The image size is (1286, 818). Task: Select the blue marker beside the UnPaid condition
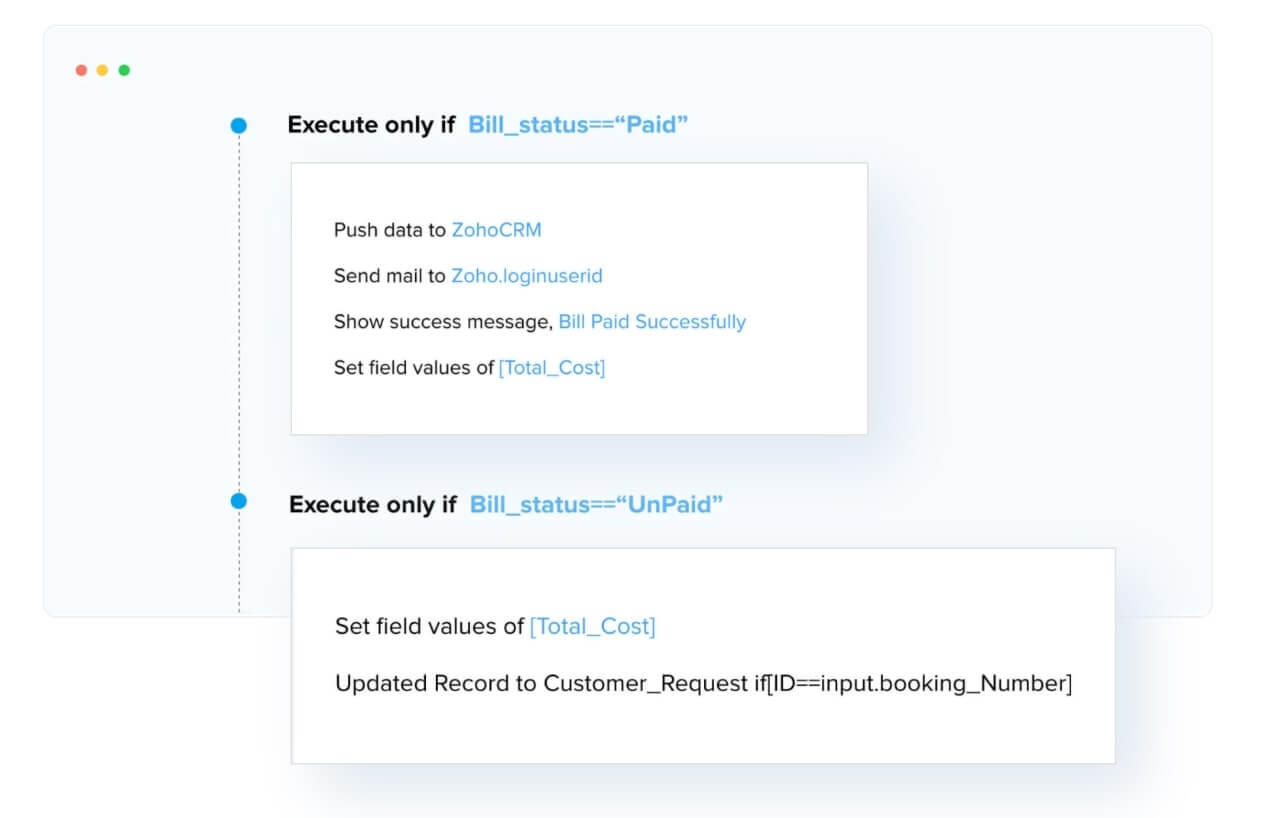238,501
